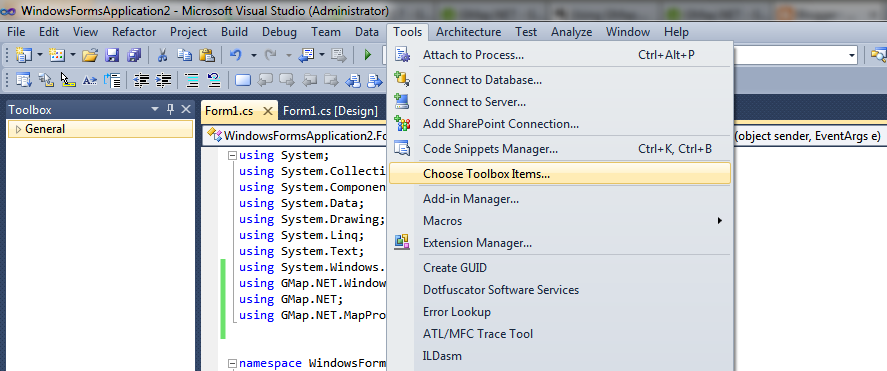This screenshot has height=371, width=887.
Task: Cut selection with scissors icon
Action: [162, 55]
